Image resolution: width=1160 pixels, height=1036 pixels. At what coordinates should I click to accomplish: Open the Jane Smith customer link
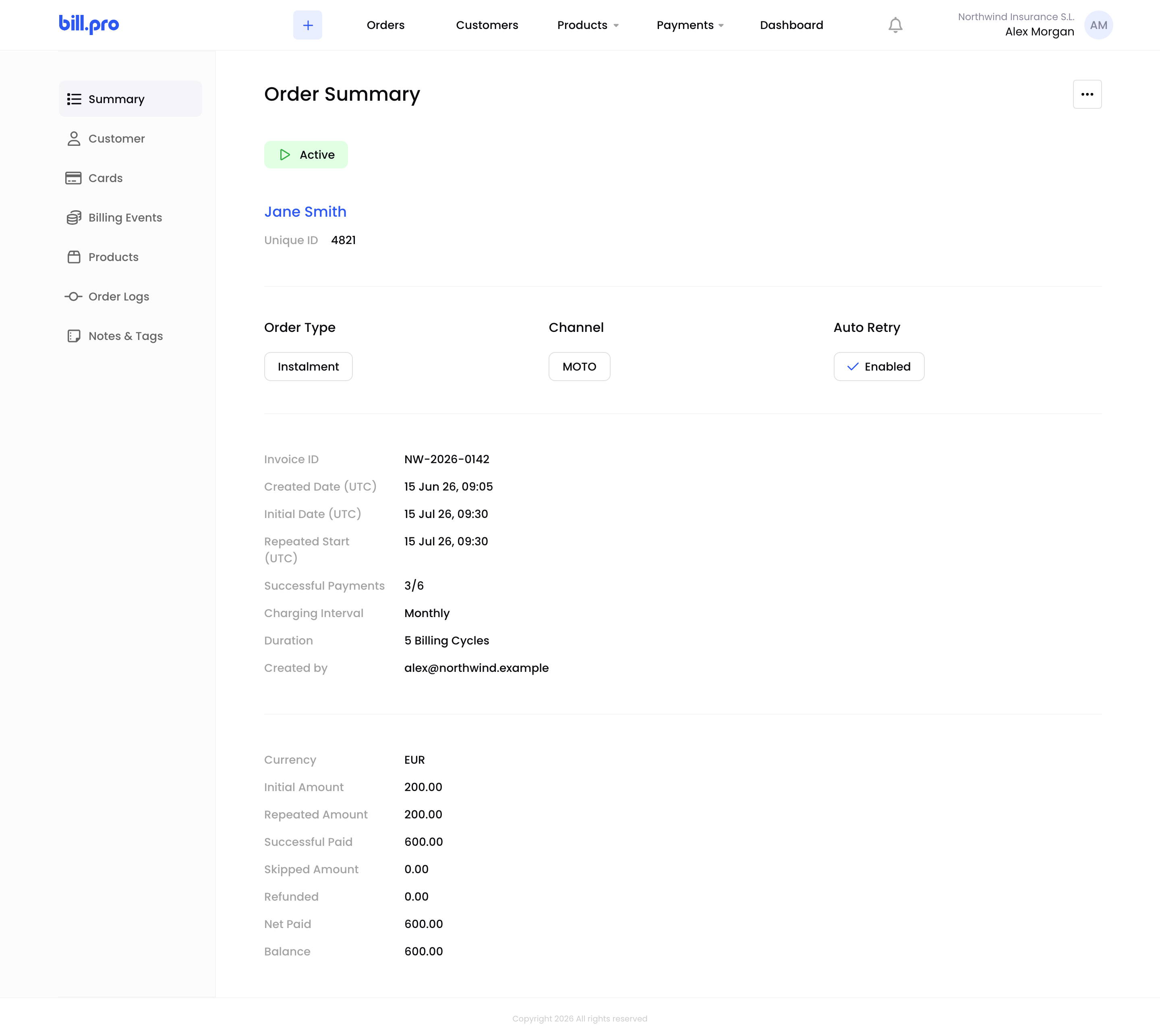(305, 212)
